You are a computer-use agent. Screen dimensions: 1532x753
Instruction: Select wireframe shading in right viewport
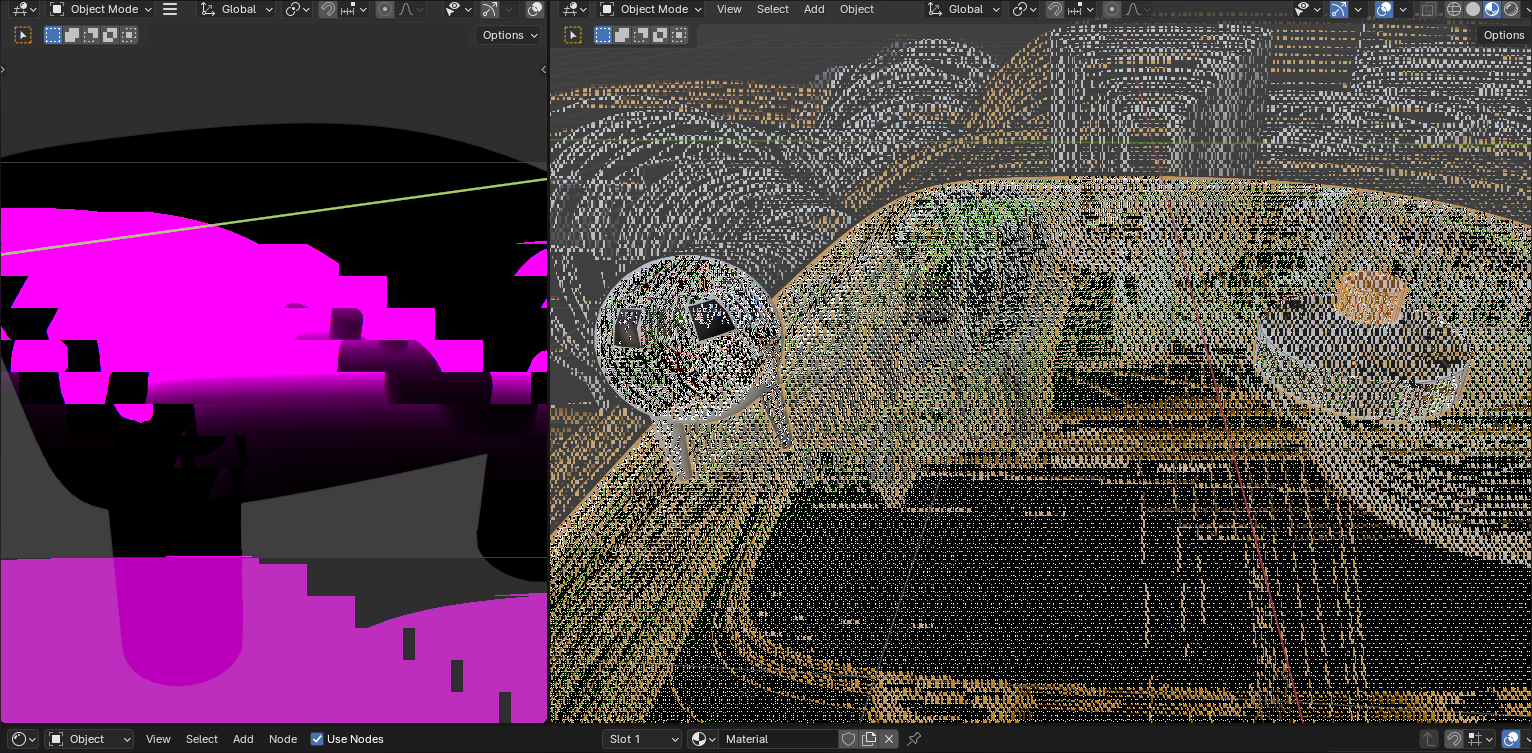(x=1455, y=9)
